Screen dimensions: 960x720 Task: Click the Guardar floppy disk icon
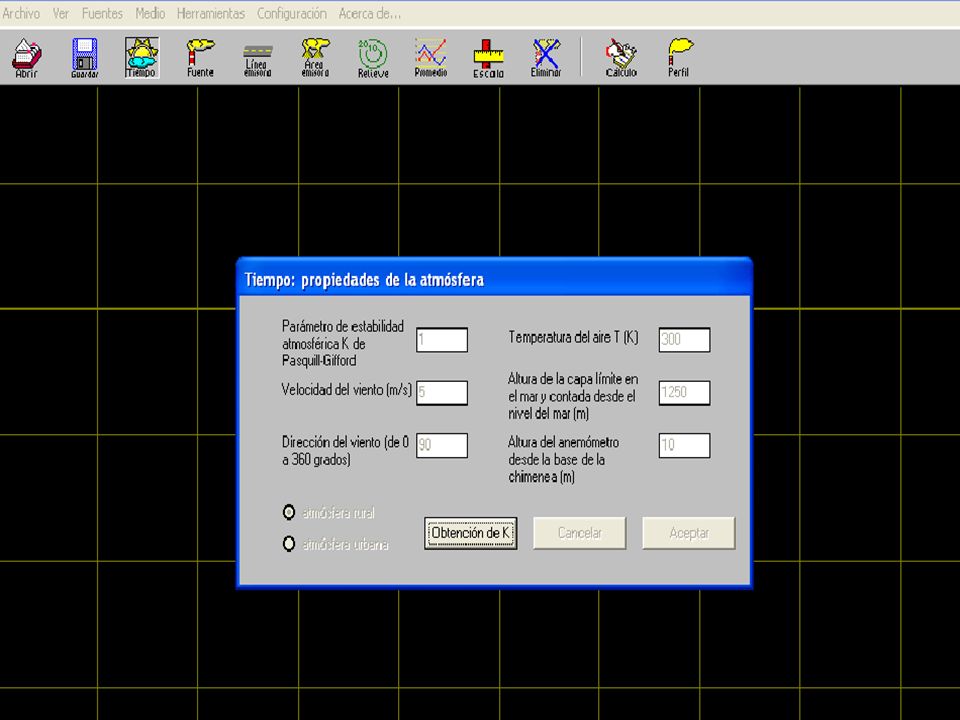click(x=84, y=58)
